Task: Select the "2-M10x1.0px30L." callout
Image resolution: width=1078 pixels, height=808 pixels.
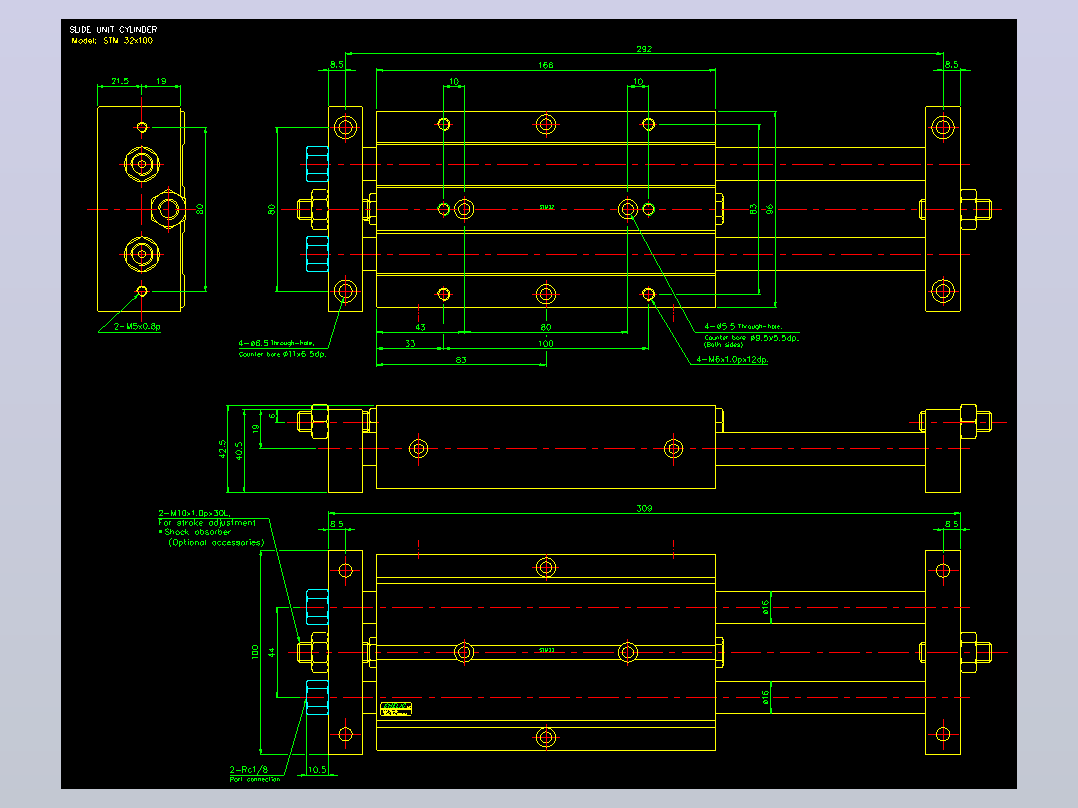Action: (x=195, y=513)
